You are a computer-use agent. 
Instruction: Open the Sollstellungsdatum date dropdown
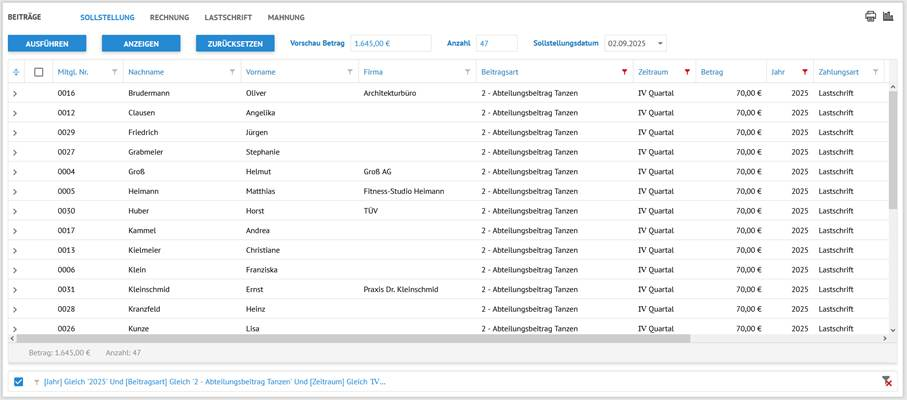pos(660,44)
